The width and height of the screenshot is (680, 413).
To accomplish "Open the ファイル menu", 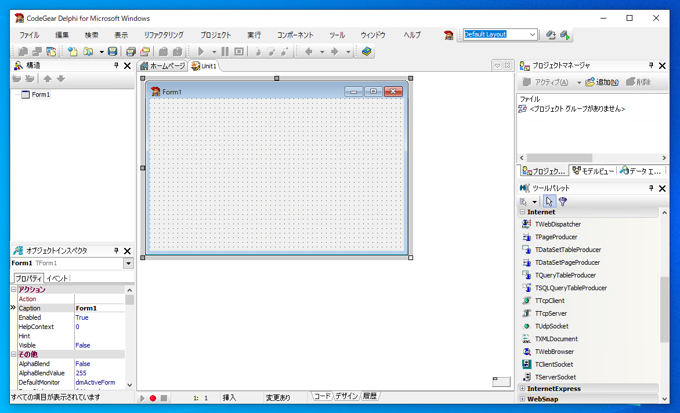I will click(x=29, y=35).
